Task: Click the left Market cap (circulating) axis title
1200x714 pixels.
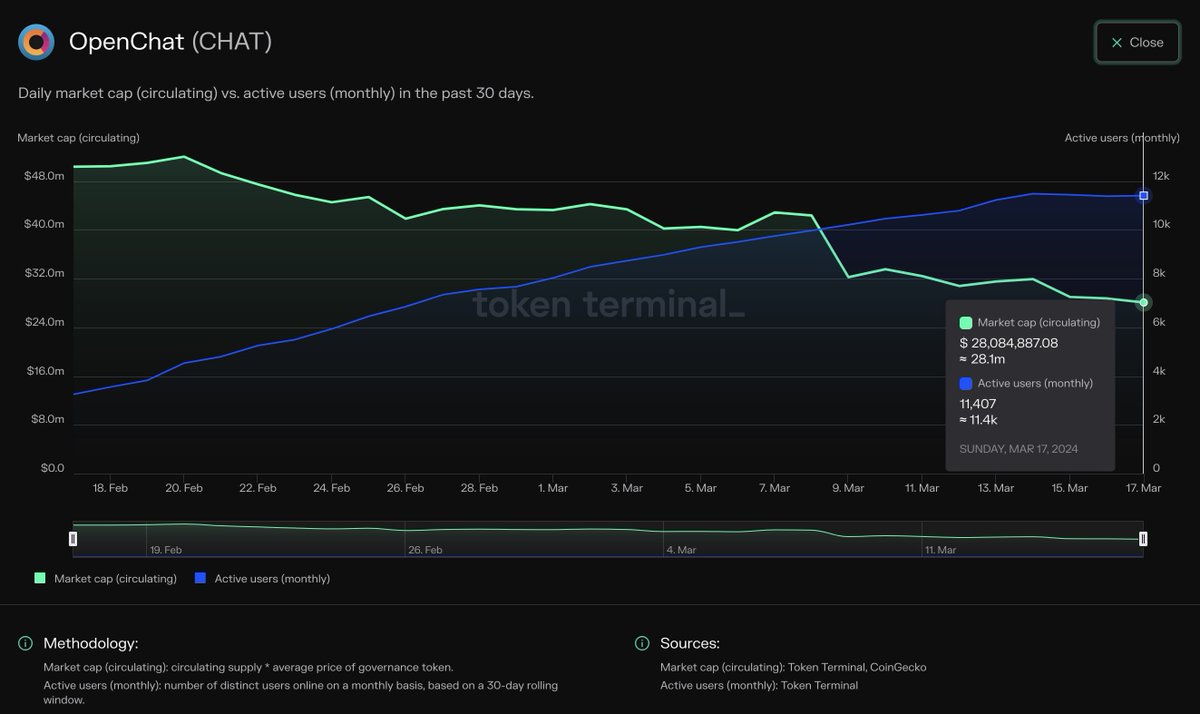Action: click(78, 138)
